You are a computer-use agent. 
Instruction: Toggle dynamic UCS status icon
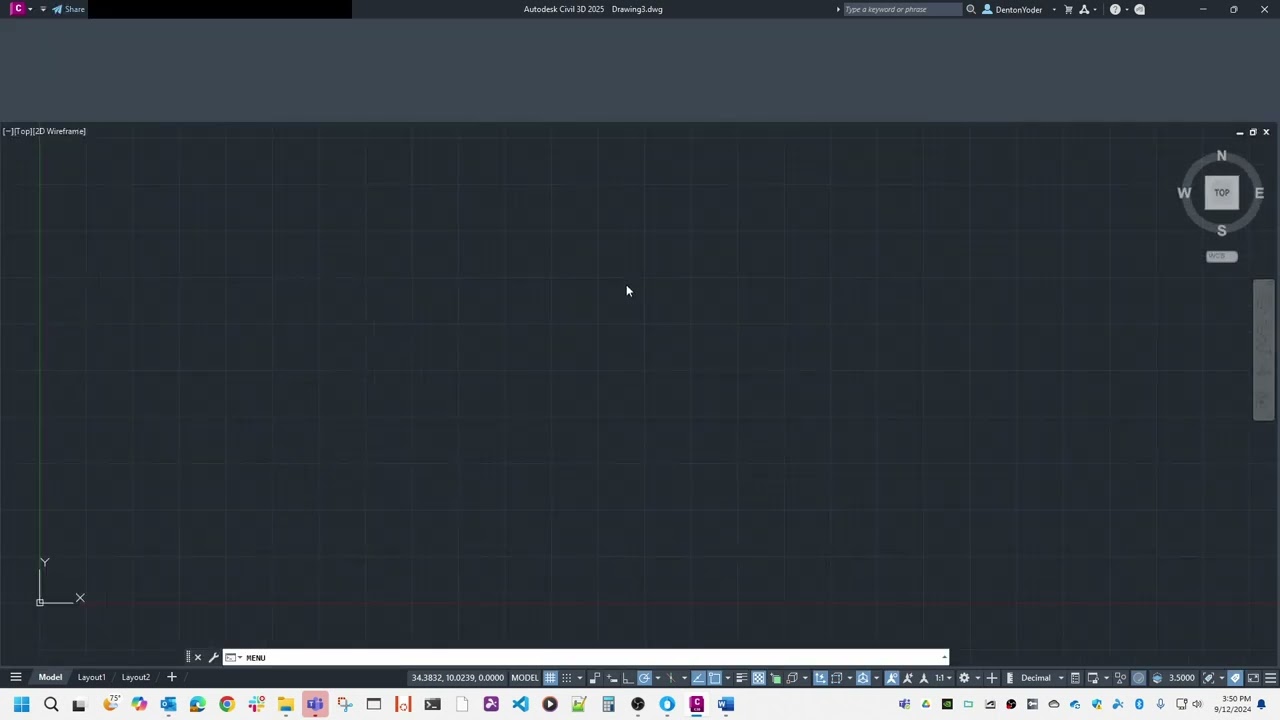tap(820, 678)
